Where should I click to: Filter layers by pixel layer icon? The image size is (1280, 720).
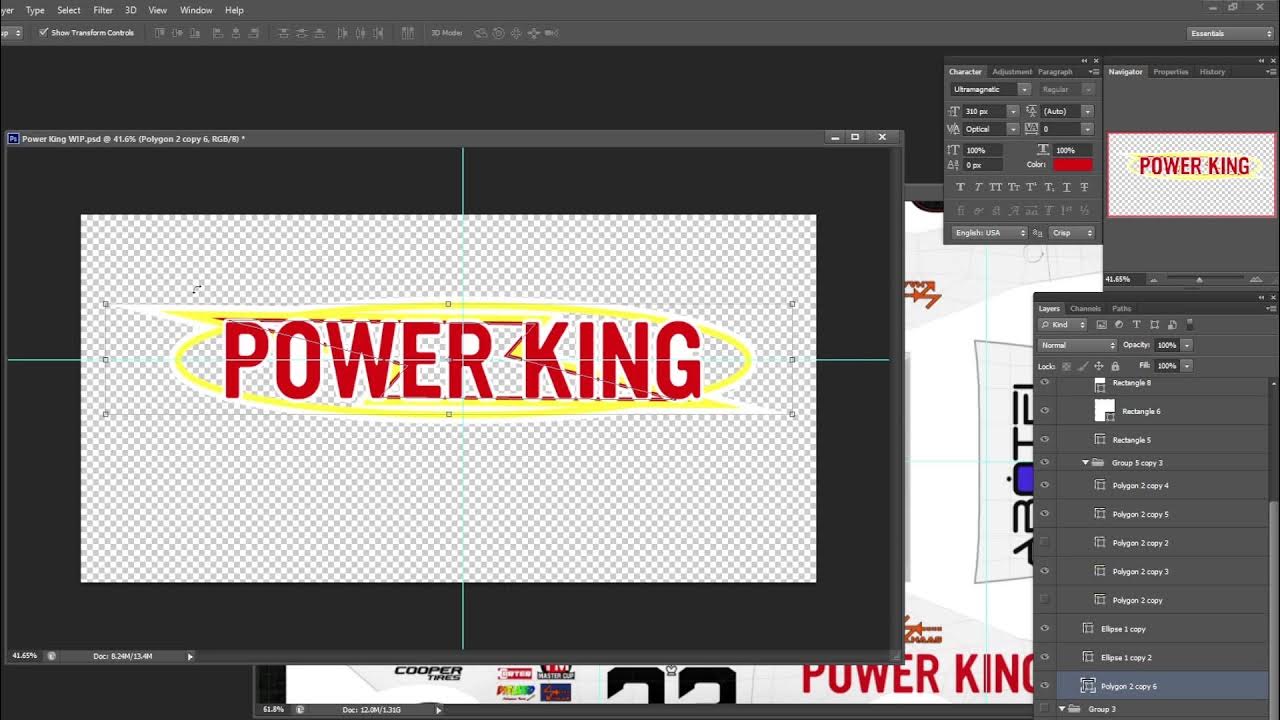(x=1102, y=325)
